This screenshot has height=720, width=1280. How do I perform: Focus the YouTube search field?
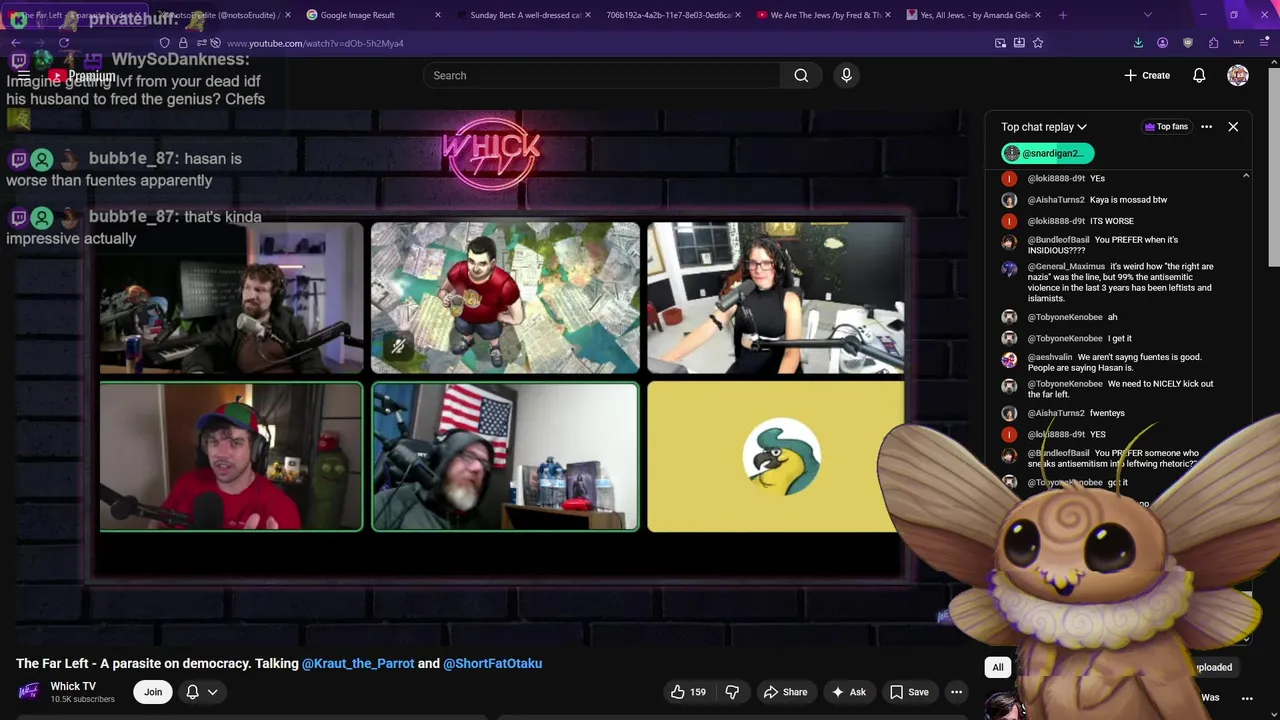coord(600,75)
